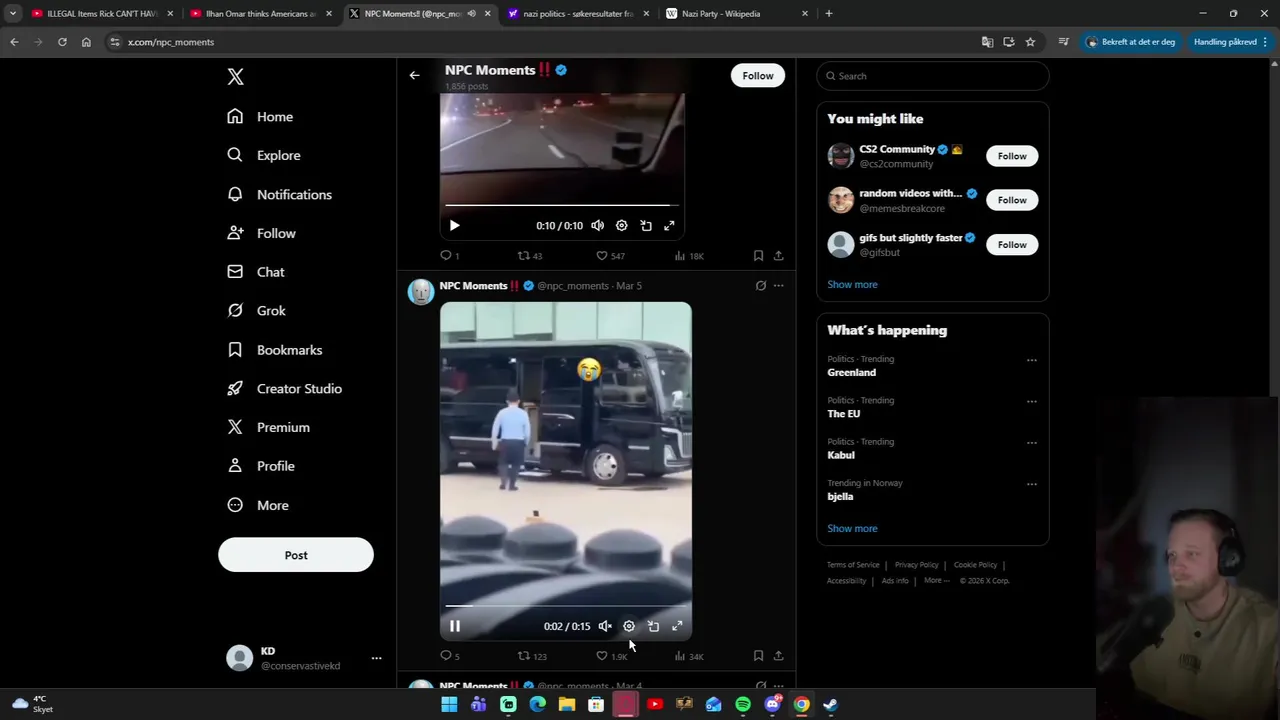Like the post with 547 likes
Image resolution: width=1280 pixels, height=720 pixels.
[610, 256]
